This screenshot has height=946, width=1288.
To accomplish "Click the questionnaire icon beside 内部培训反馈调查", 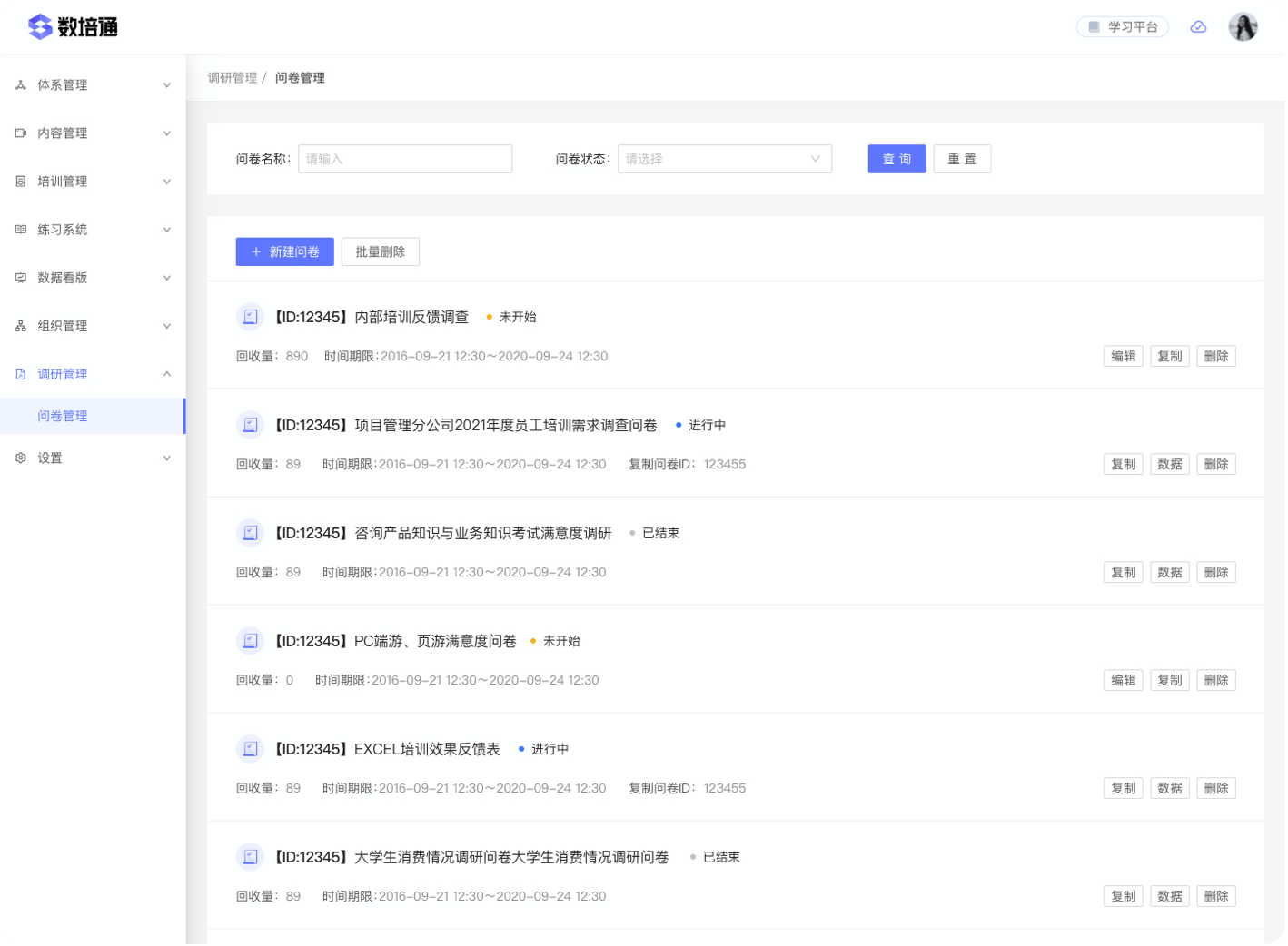I will pos(250,317).
